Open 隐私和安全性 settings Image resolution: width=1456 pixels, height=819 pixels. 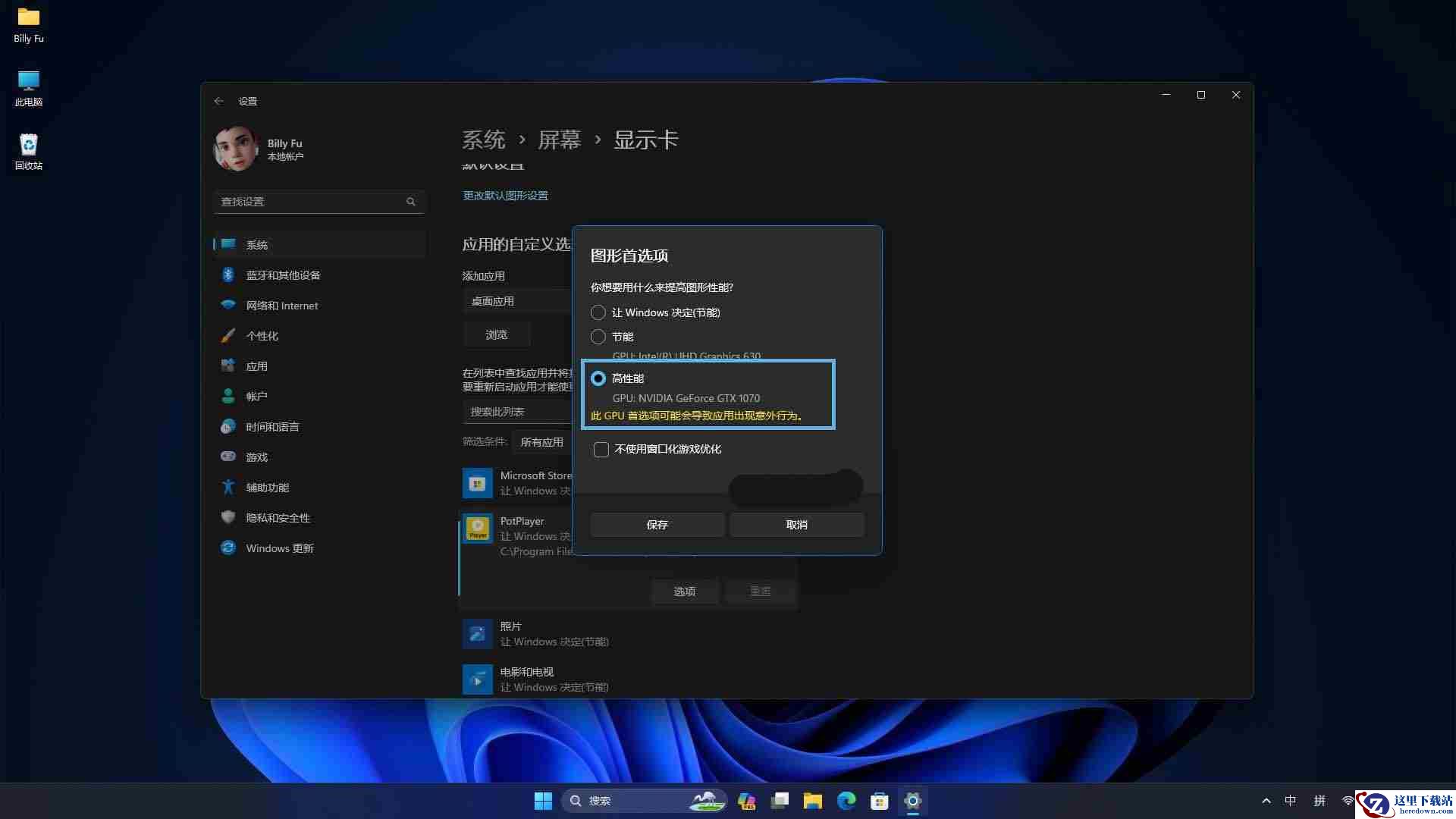click(x=319, y=518)
